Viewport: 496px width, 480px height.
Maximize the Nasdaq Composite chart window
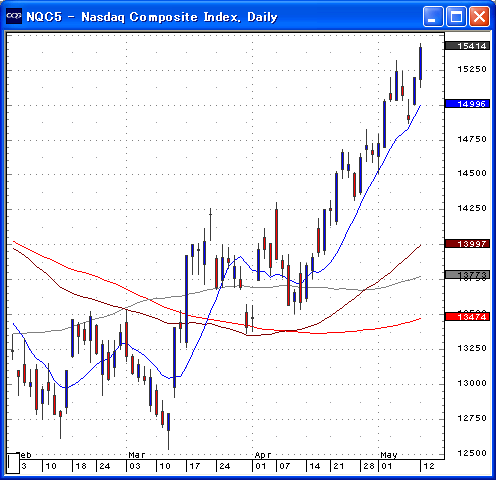(456, 16)
